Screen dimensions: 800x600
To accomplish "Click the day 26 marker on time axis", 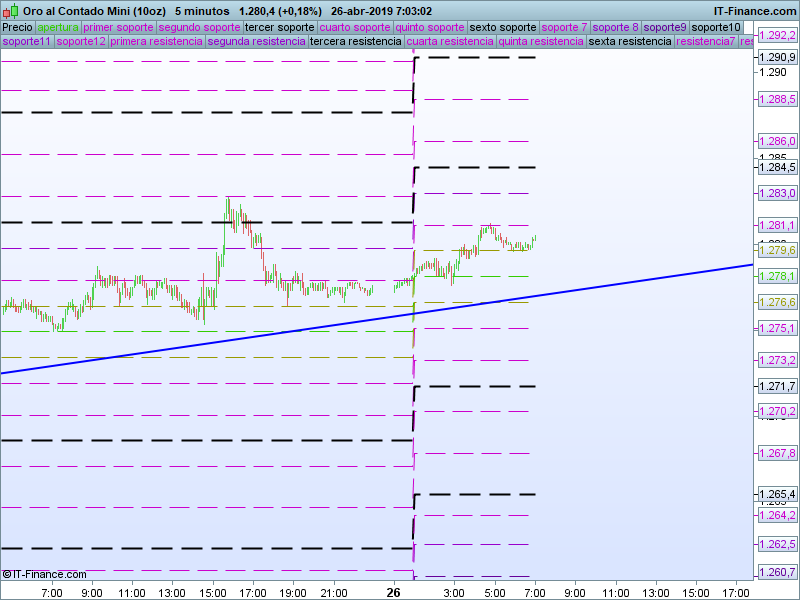I will point(393,593).
